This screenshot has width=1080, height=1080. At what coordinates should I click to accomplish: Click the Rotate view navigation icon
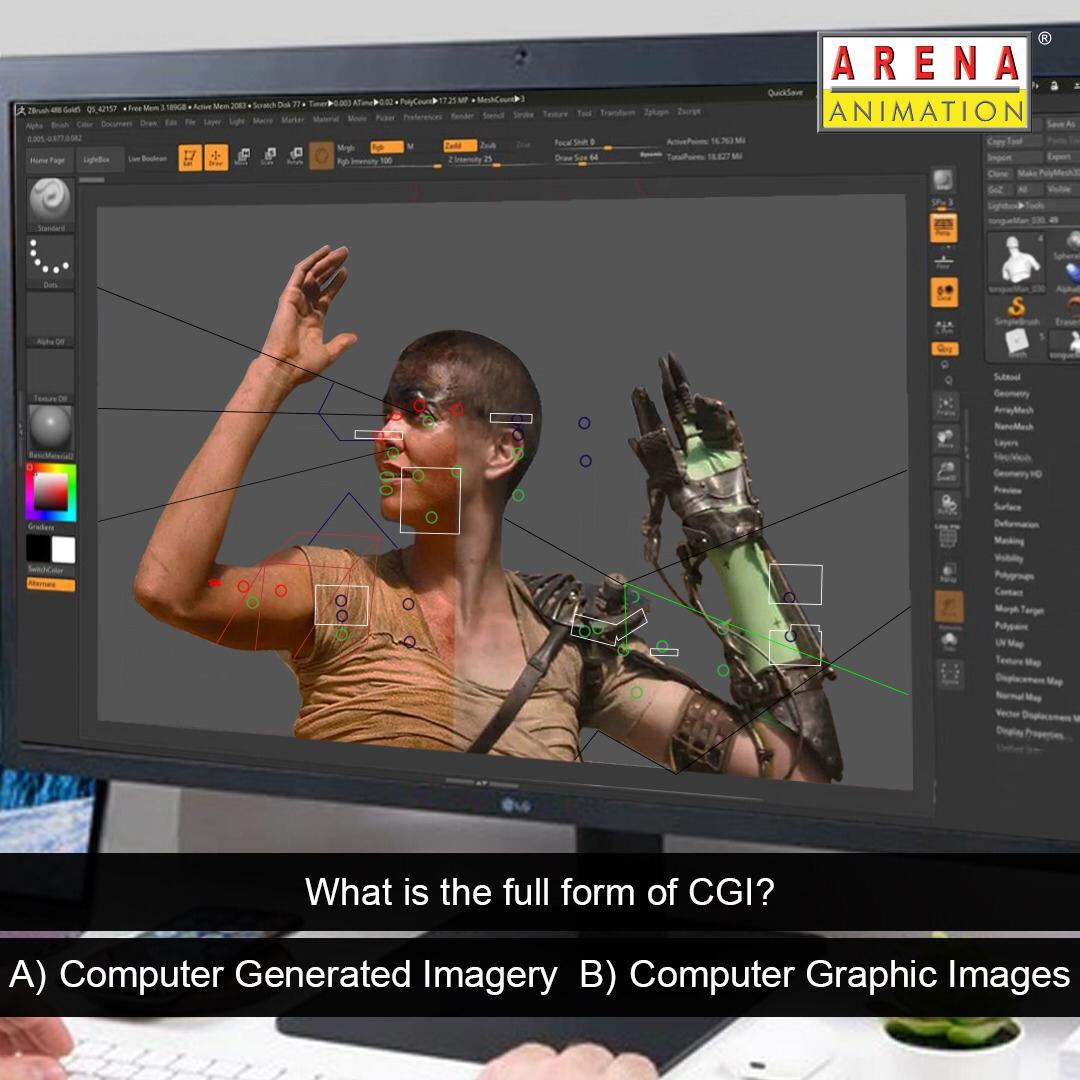click(947, 504)
